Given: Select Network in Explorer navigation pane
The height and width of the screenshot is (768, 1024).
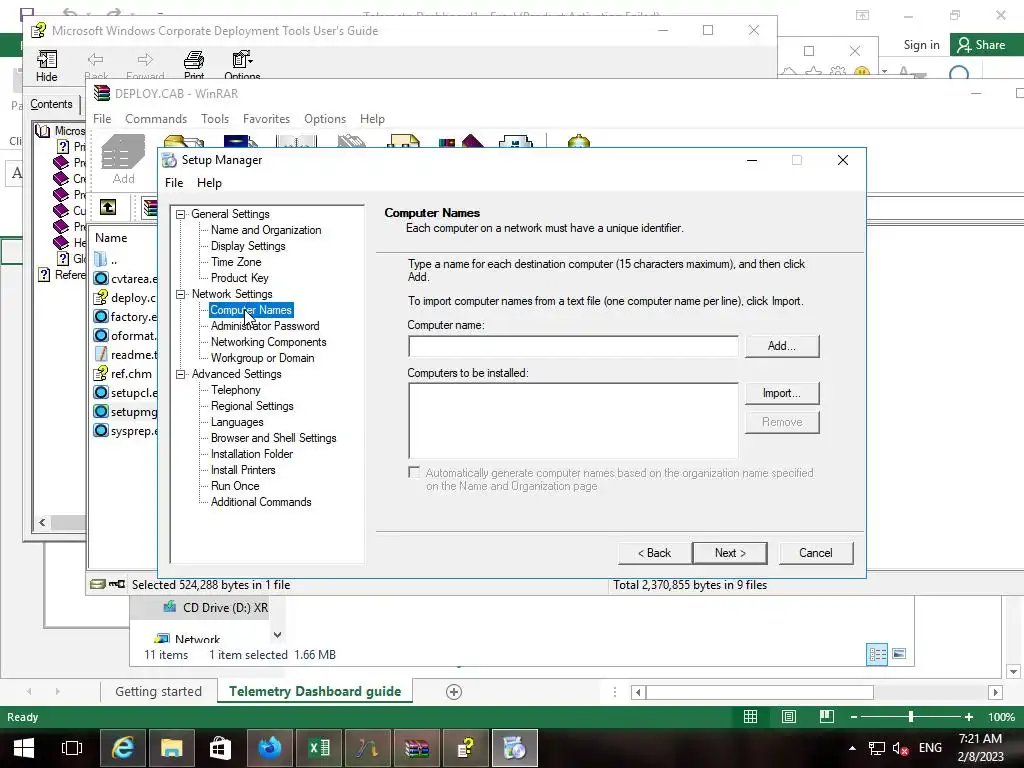Looking at the screenshot, I should pos(197,639).
